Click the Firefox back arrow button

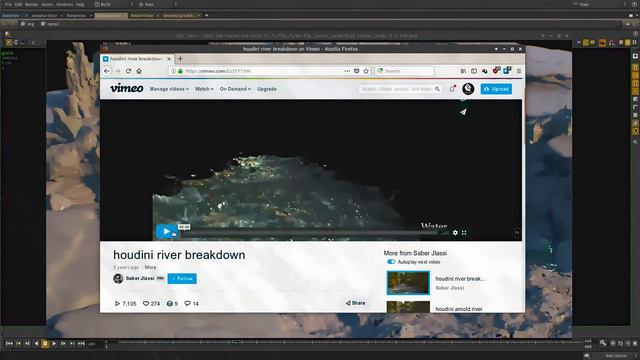(x=107, y=71)
